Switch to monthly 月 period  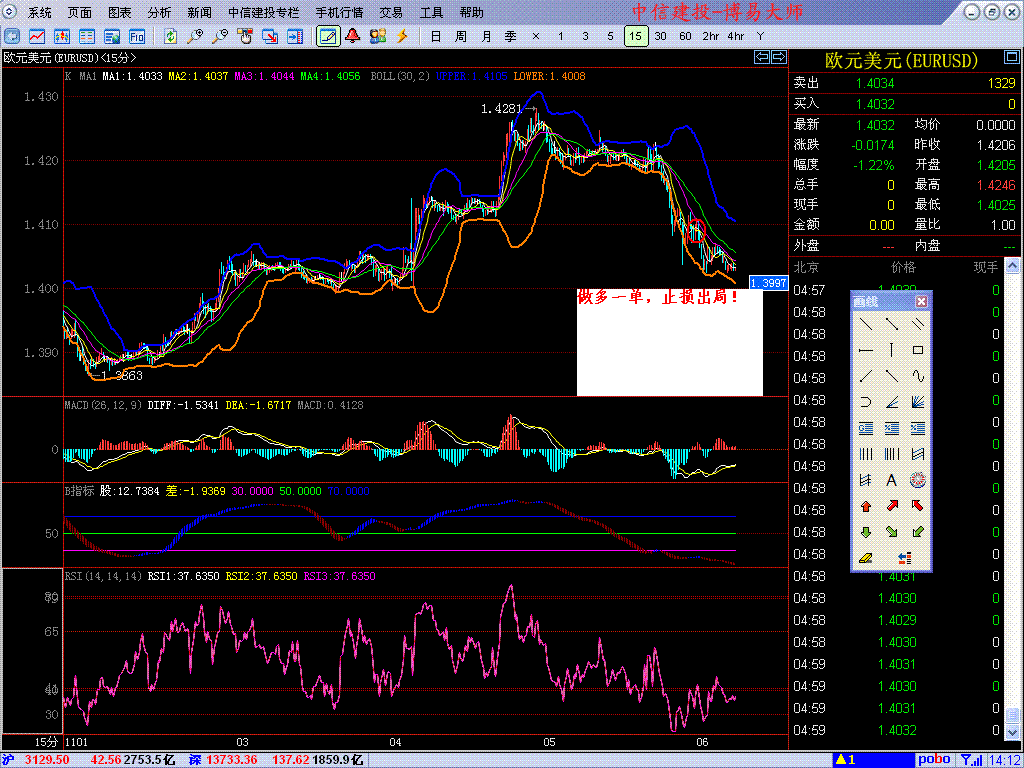486,36
